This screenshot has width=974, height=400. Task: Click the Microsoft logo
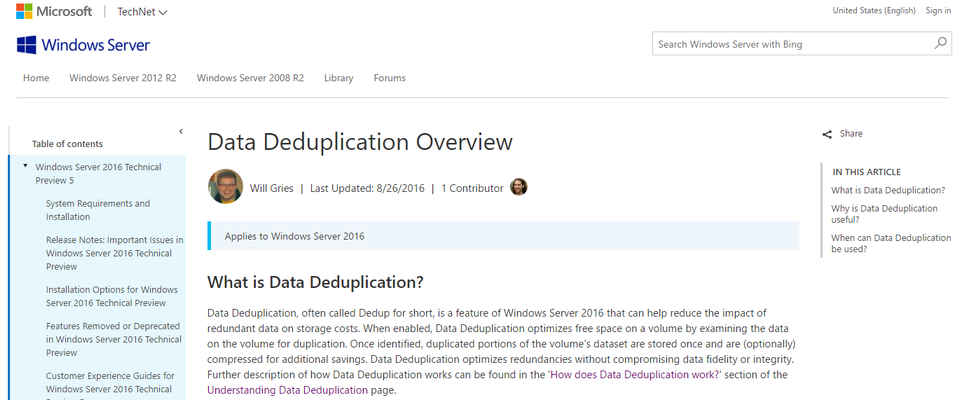[x=53, y=11]
